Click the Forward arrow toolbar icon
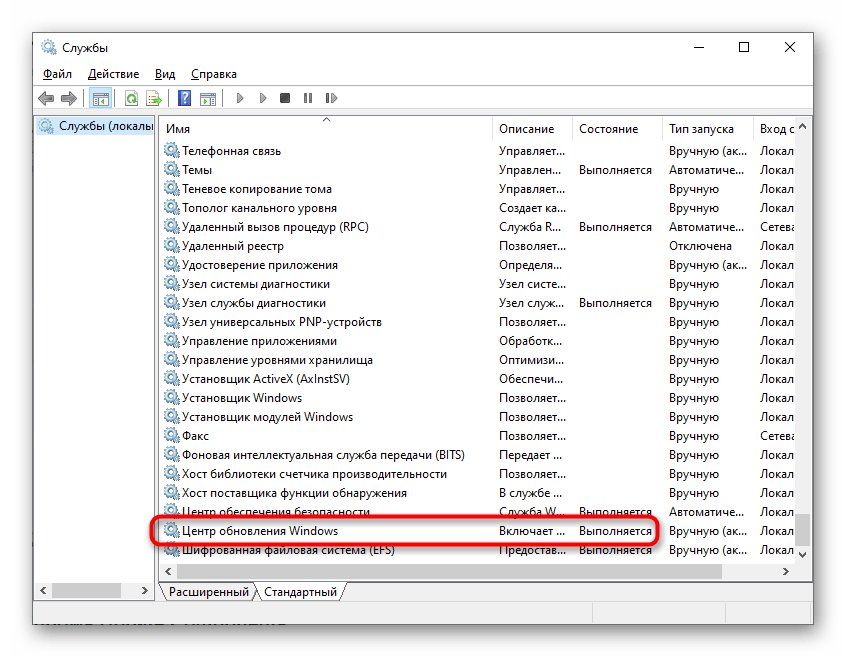The width and height of the screenshot is (846, 657). (69, 98)
